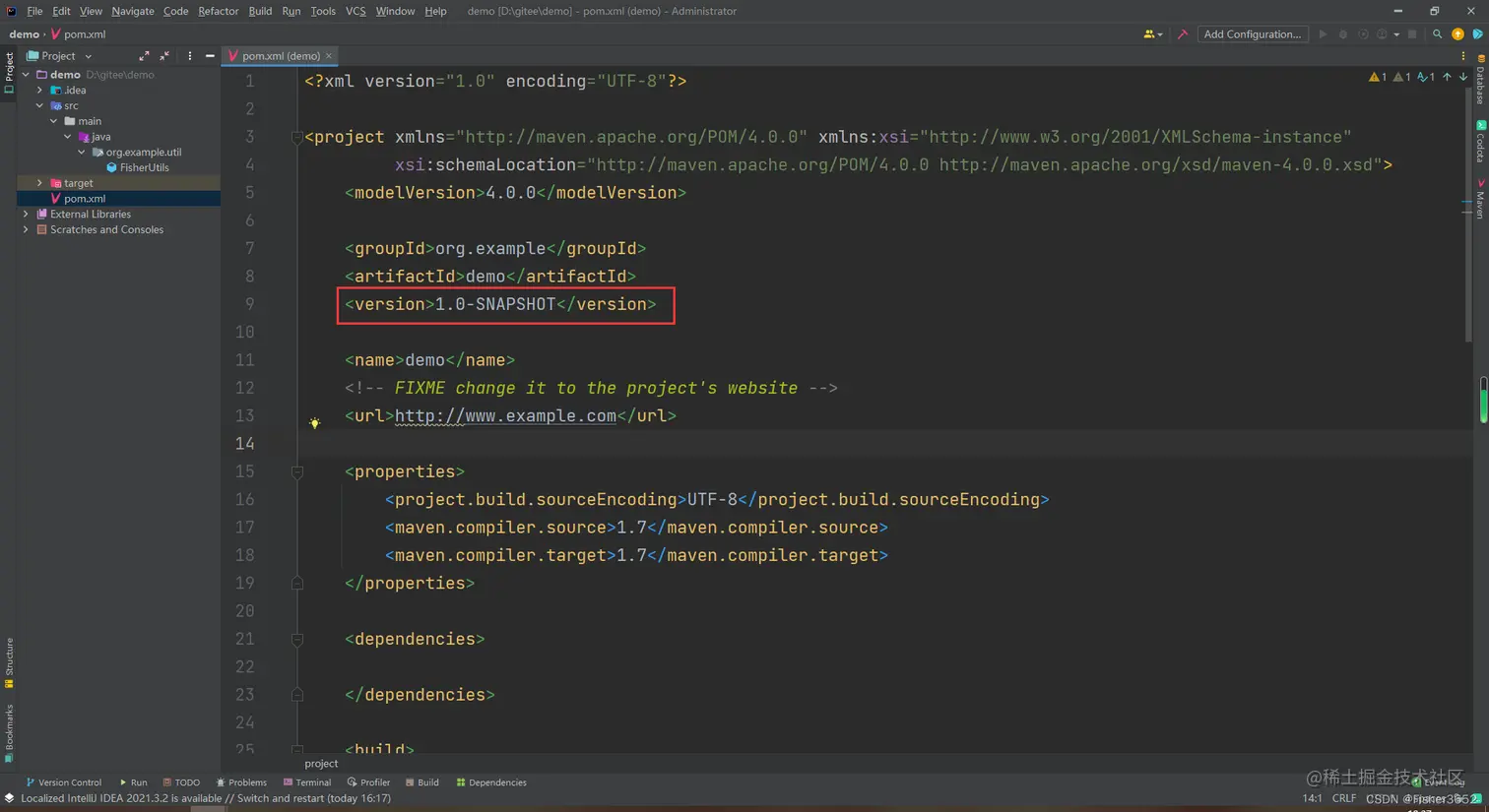Viewport: 1489px width, 812px height.
Task: Open the VCS menu
Action: [356, 11]
